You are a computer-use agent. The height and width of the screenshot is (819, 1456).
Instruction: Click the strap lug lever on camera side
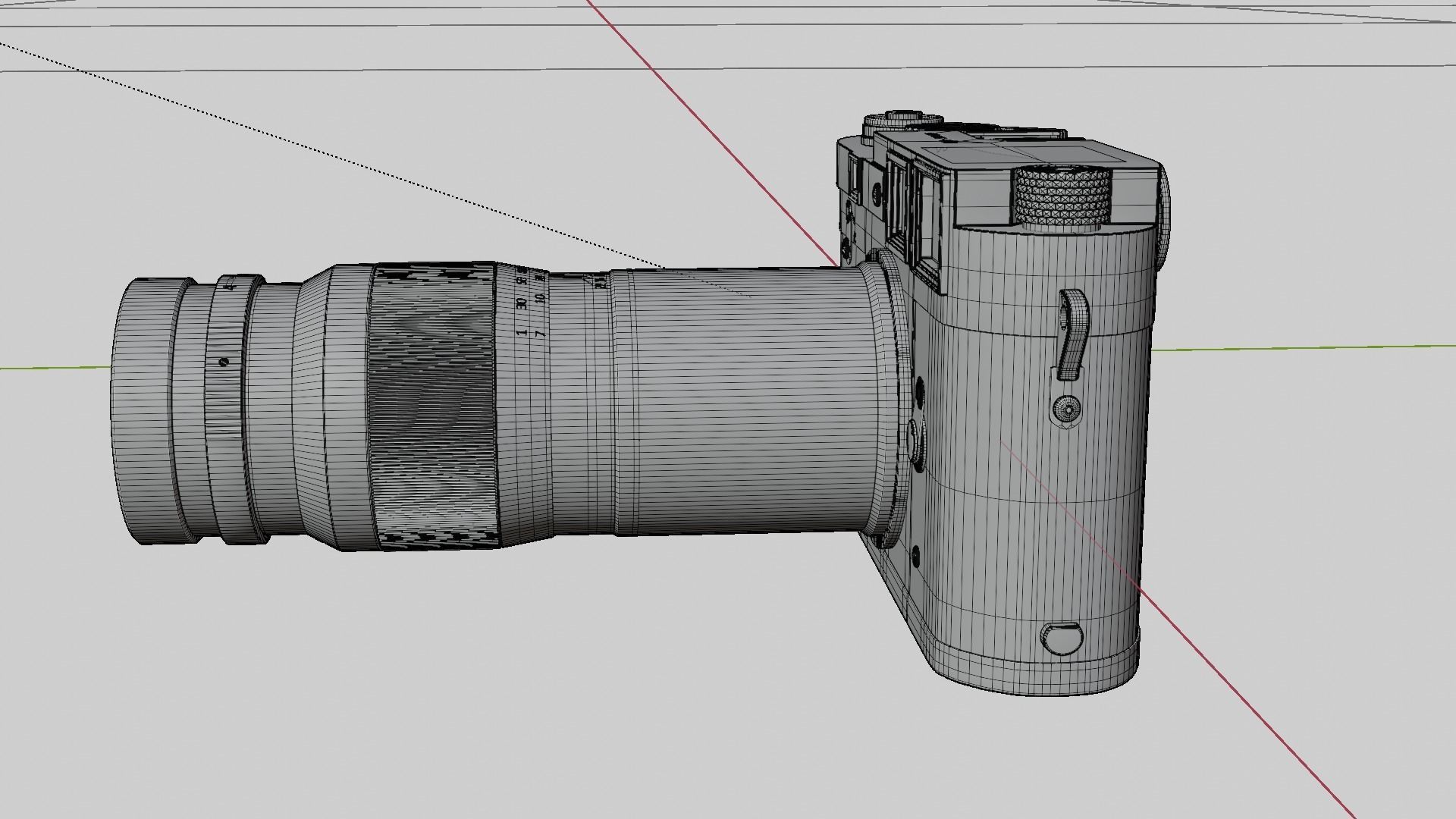click(x=1072, y=334)
